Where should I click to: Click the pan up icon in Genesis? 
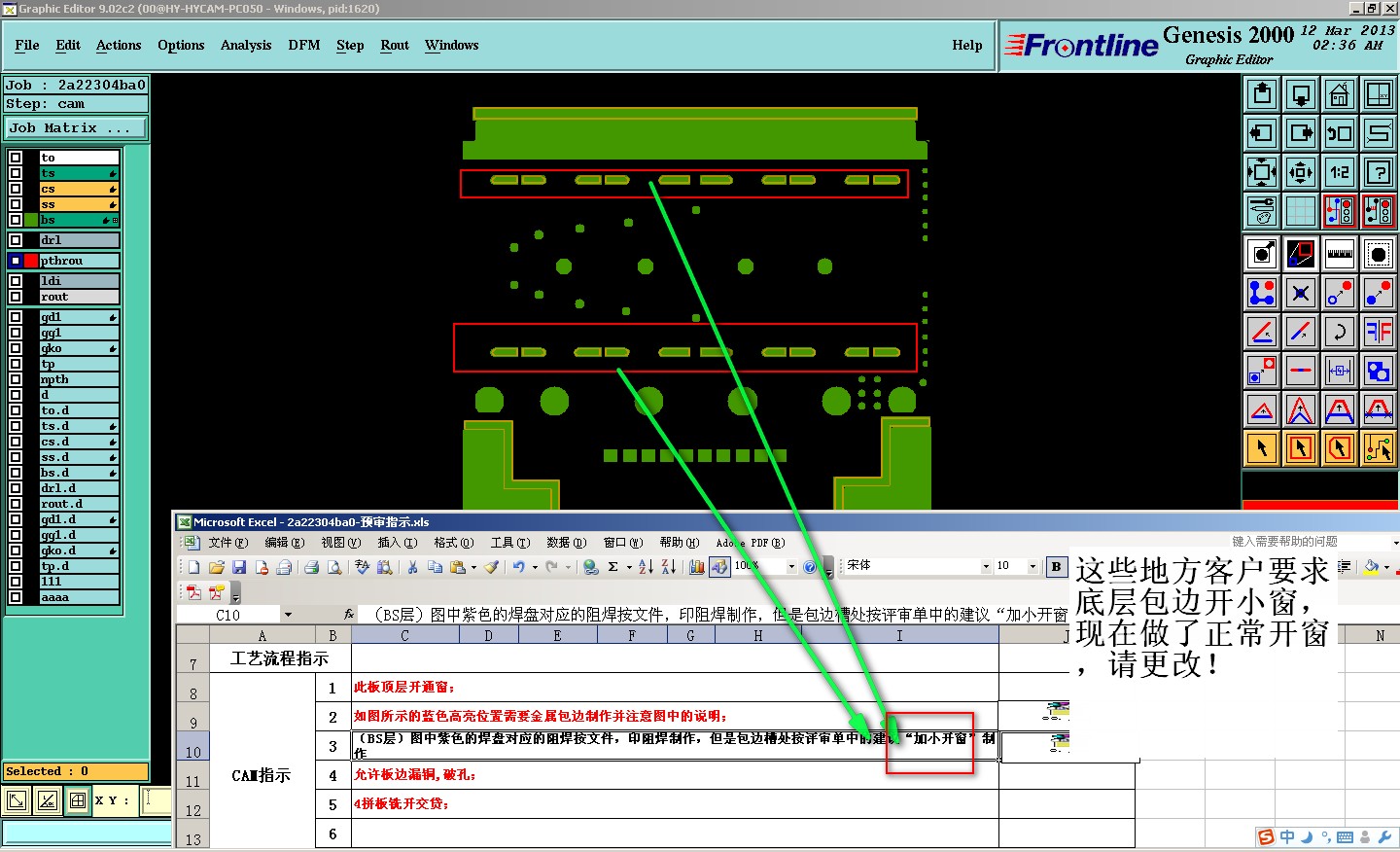coord(1262,94)
